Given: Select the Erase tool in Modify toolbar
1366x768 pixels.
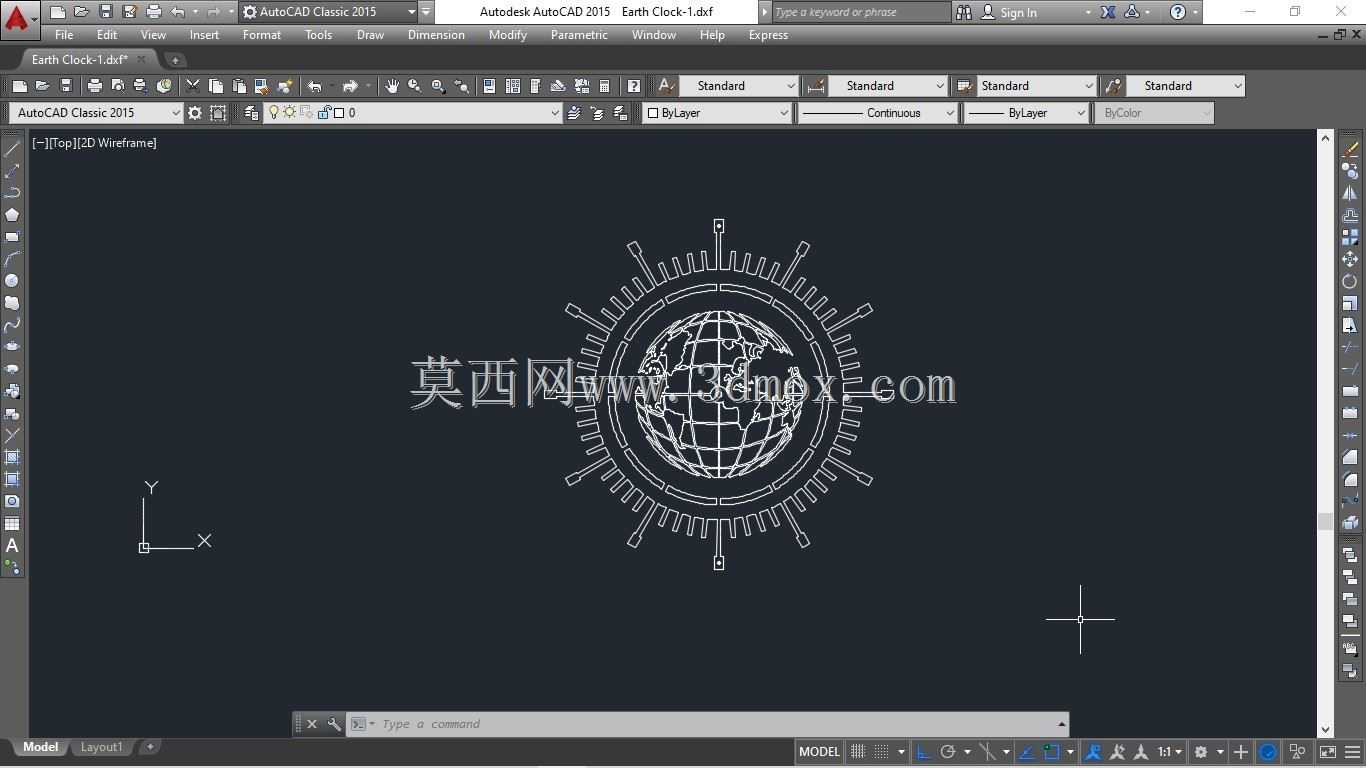Looking at the screenshot, I should click(1350, 149).
